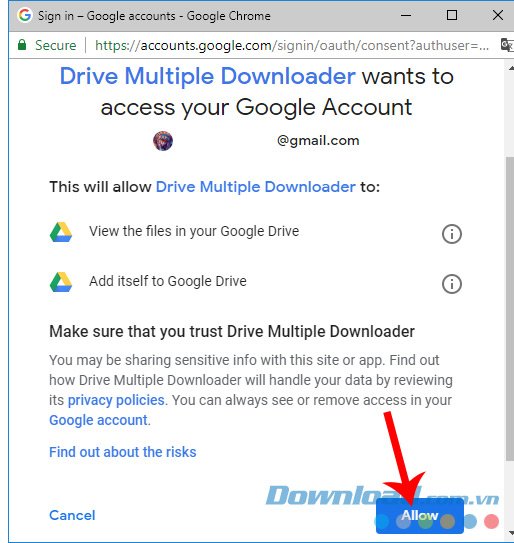Click the vertical scrollbar thumb

pyautogui.click(x=510, y=308)
